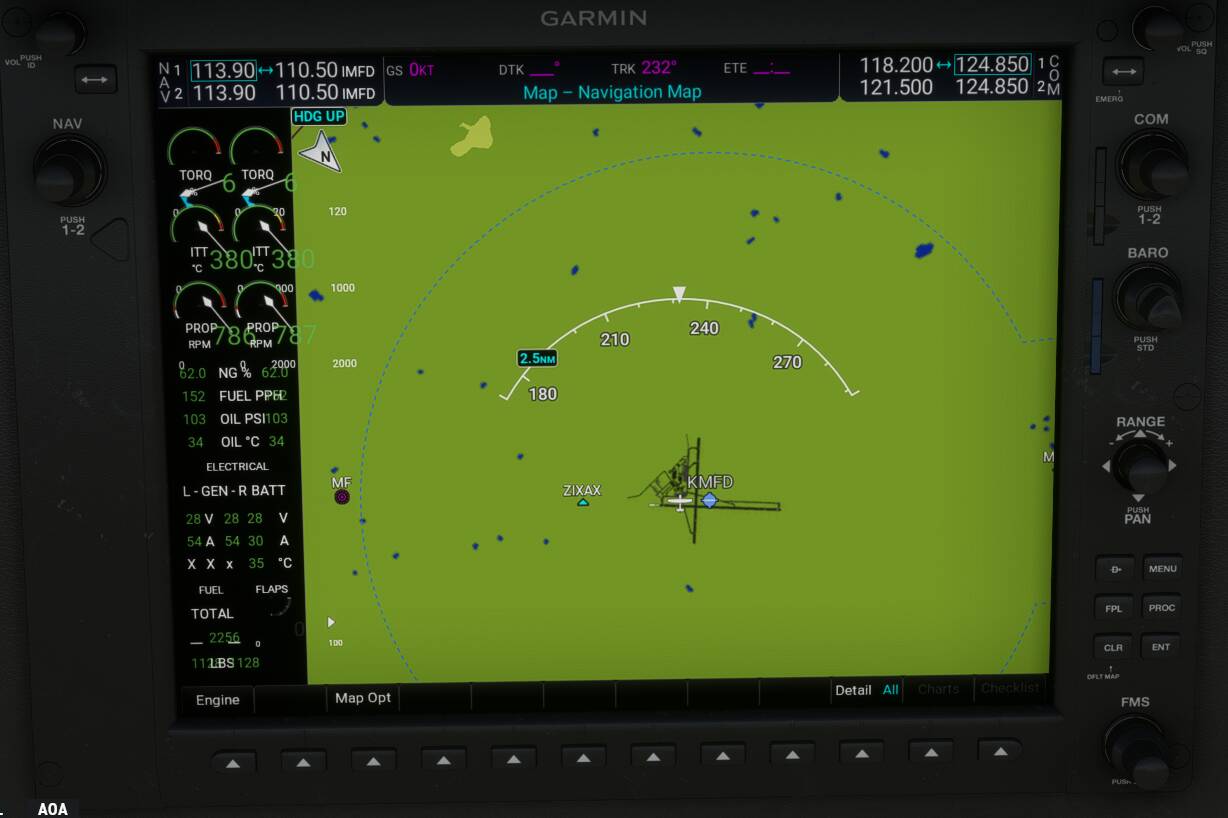Click the DTK readout field
This screenshot has height=818, width=1228.
[529, 69]
